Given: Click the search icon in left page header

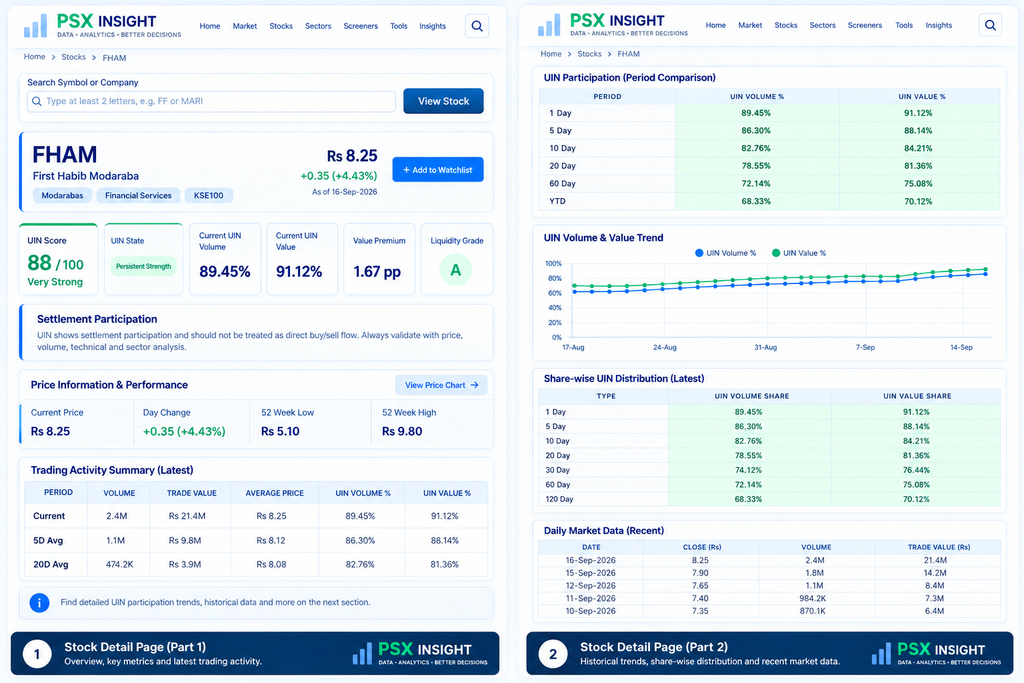Looking at the screenshot, I should (x=477, y=26).
